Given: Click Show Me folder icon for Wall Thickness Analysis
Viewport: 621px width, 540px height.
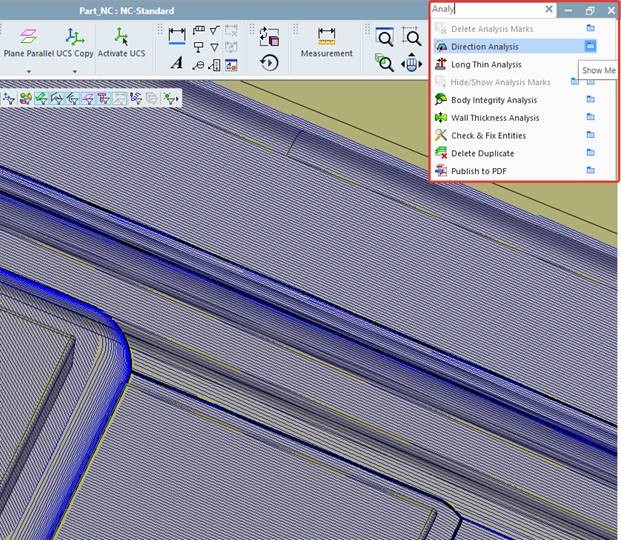Looking at the screenshot, I should [x=591, y=117].
